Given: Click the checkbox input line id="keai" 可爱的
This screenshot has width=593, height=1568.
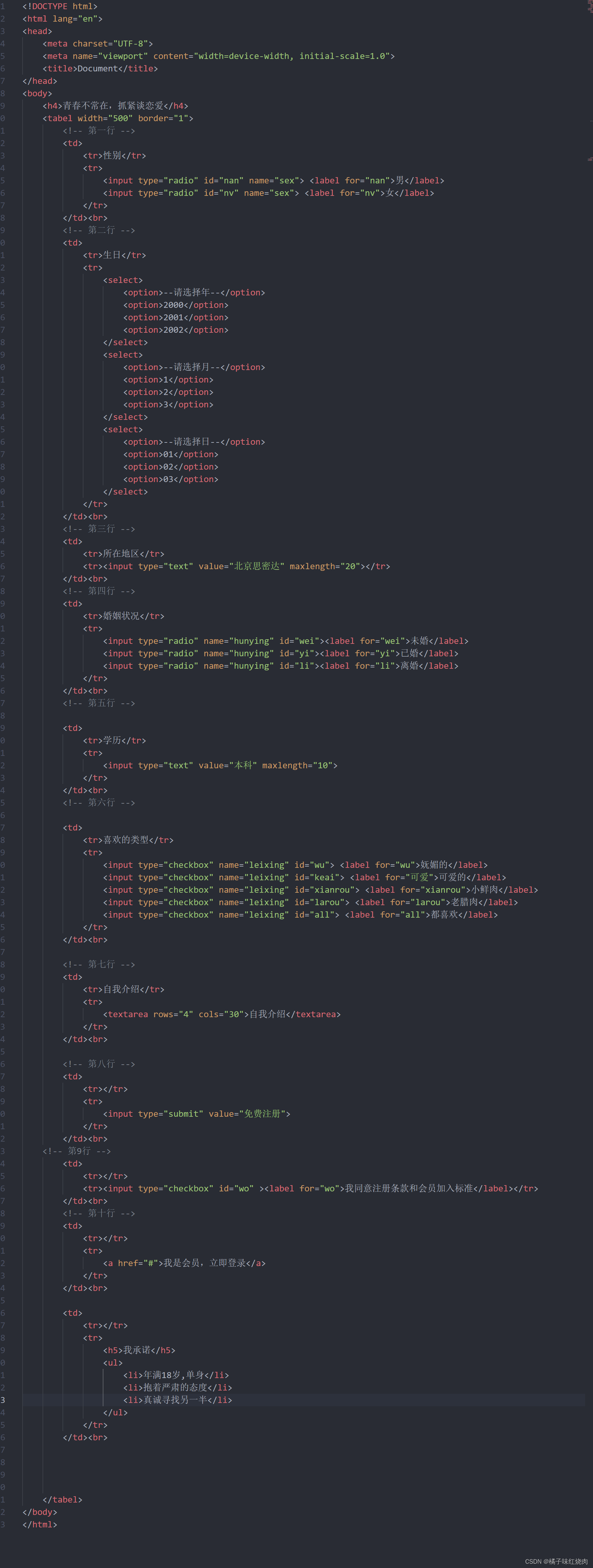Looking at the screenshot, I should click(304, 878).
